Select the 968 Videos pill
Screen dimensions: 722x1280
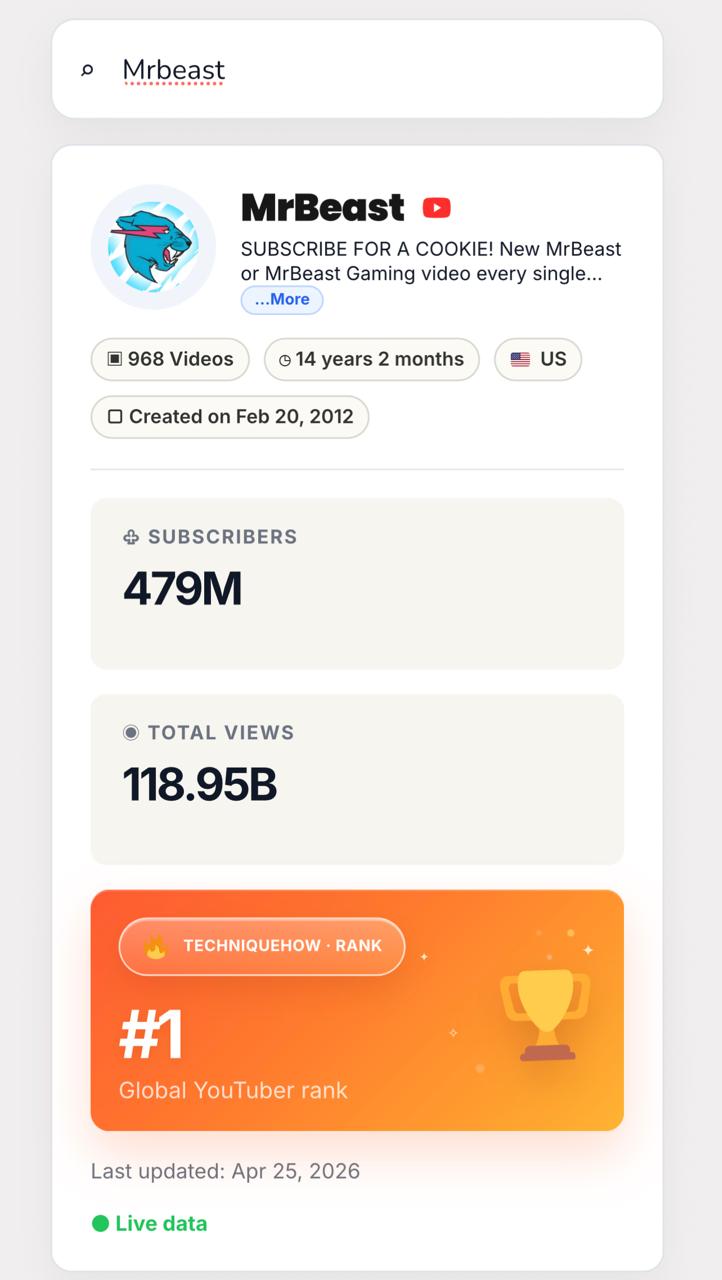(x=170, y=359)
